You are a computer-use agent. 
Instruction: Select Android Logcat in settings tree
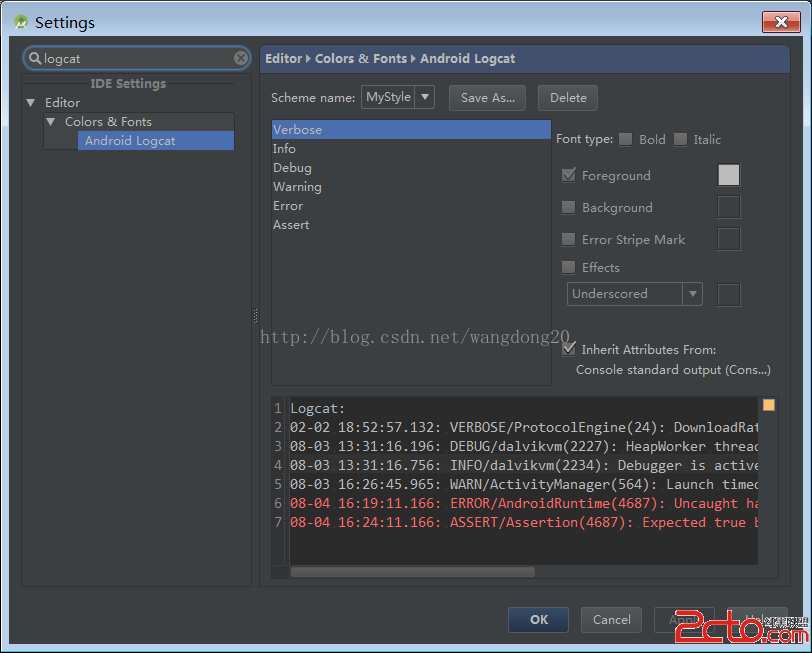(x=156, y=140)
